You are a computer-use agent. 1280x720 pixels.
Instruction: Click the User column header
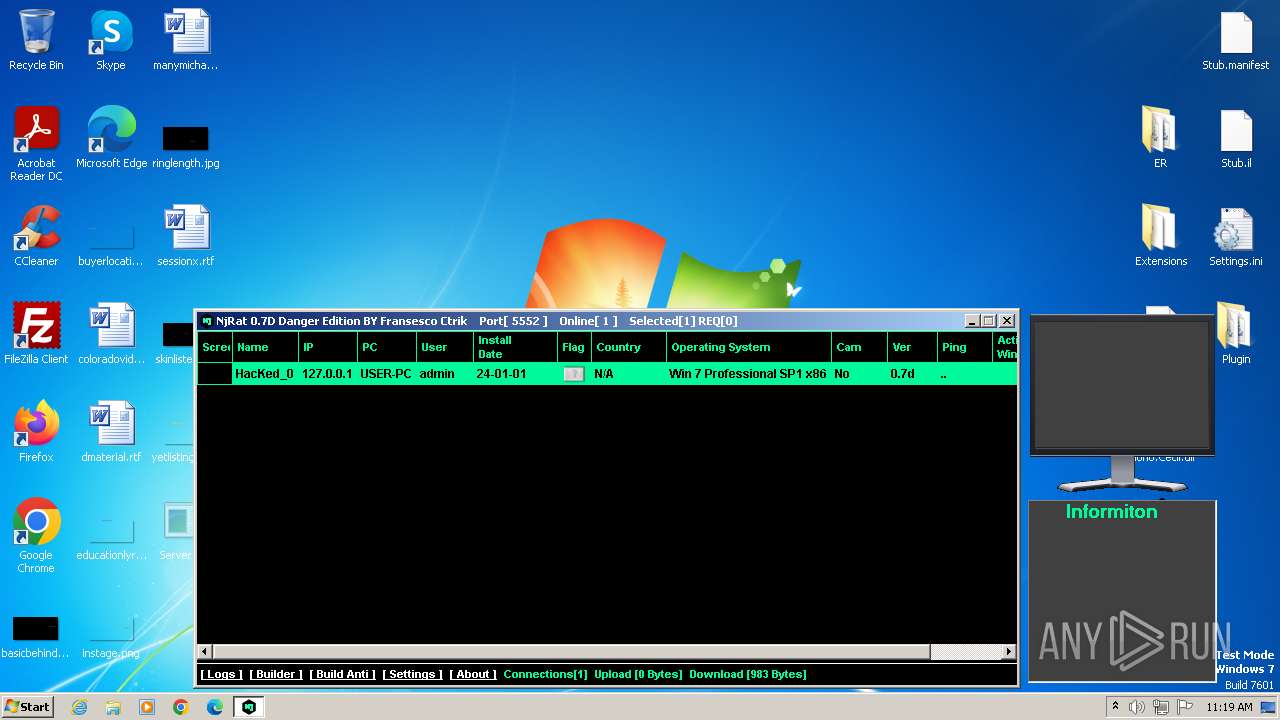point(445,347)
